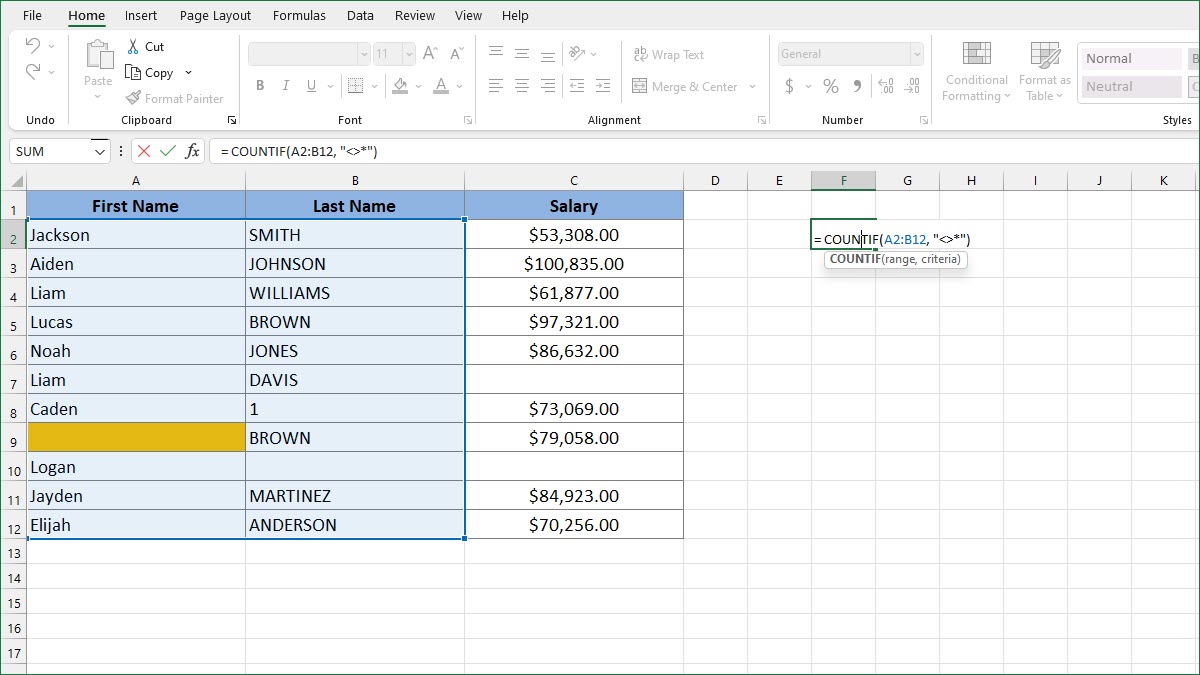Open the Data ribbon tab

click(360, 15)
